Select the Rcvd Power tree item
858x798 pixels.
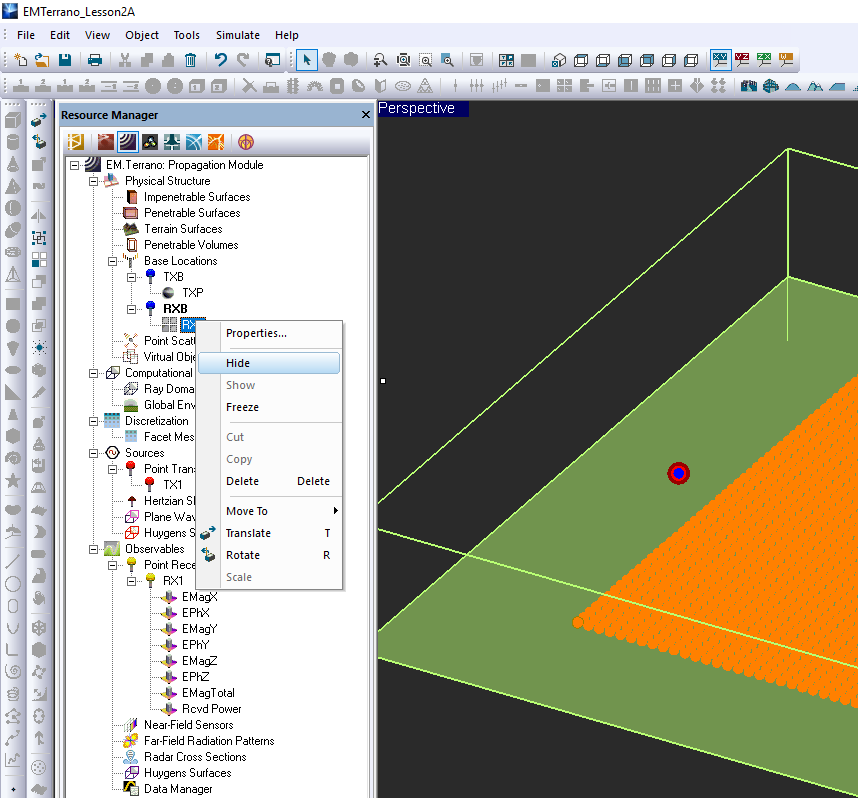pyautogui.click(x=211, y=709)
